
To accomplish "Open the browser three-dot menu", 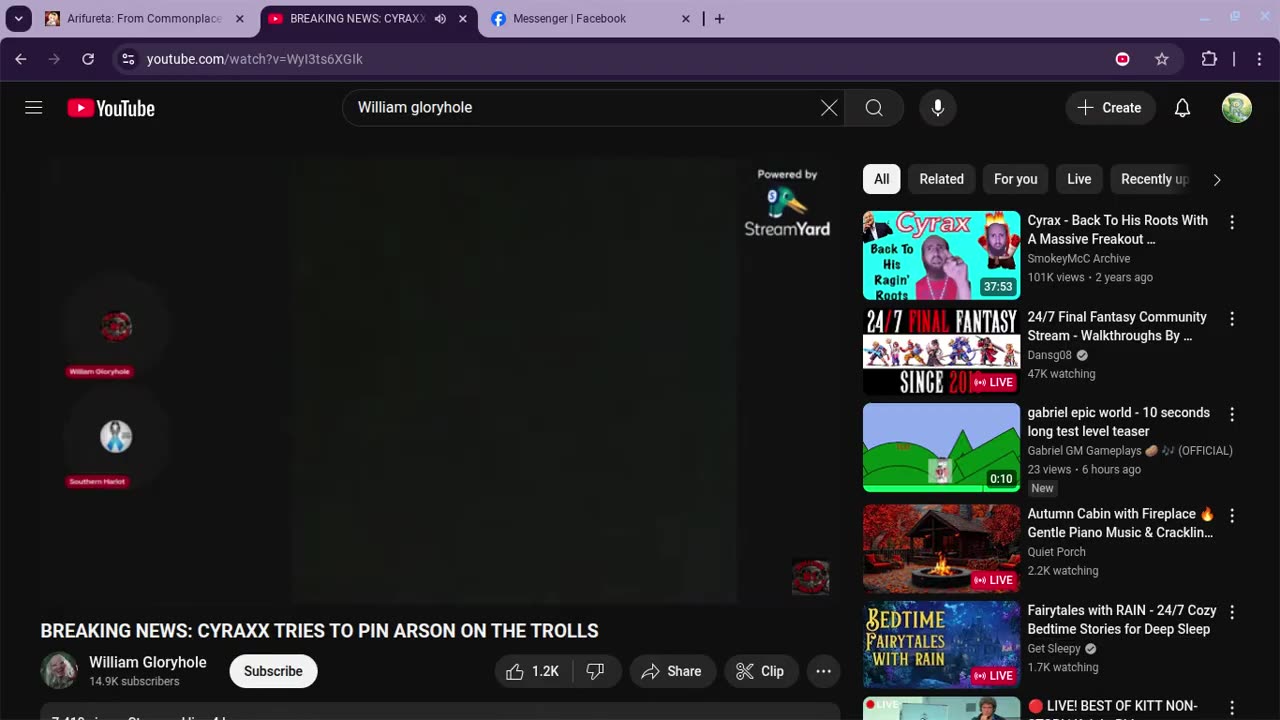I will coord(1258,59).
